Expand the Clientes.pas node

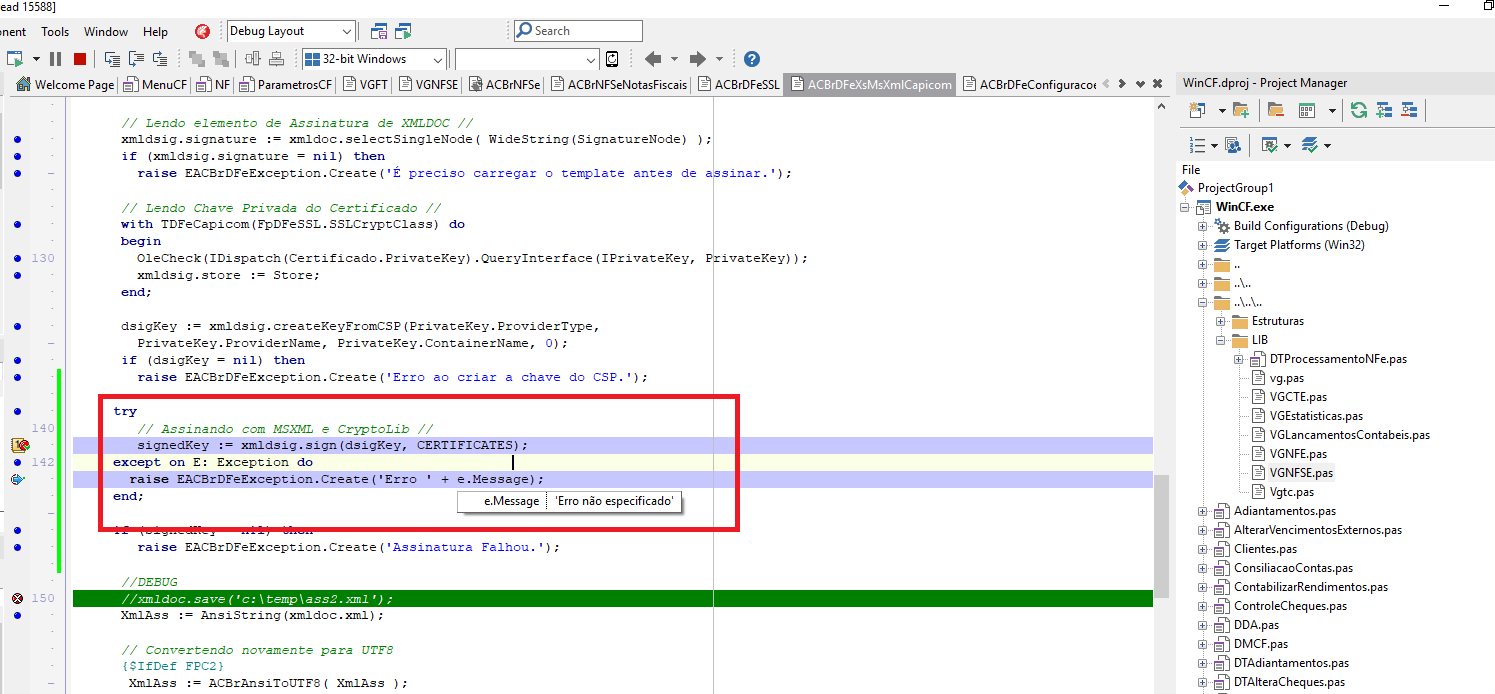(x=1203, y=549)
